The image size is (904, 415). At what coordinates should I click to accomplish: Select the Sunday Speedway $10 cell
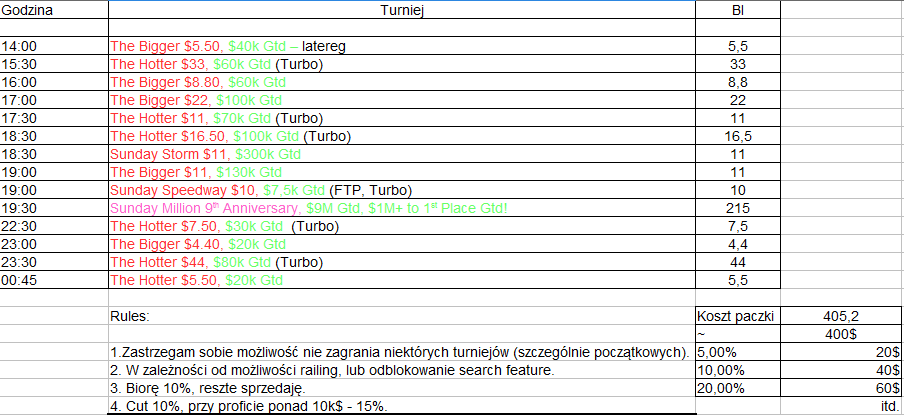pos(402,190)
